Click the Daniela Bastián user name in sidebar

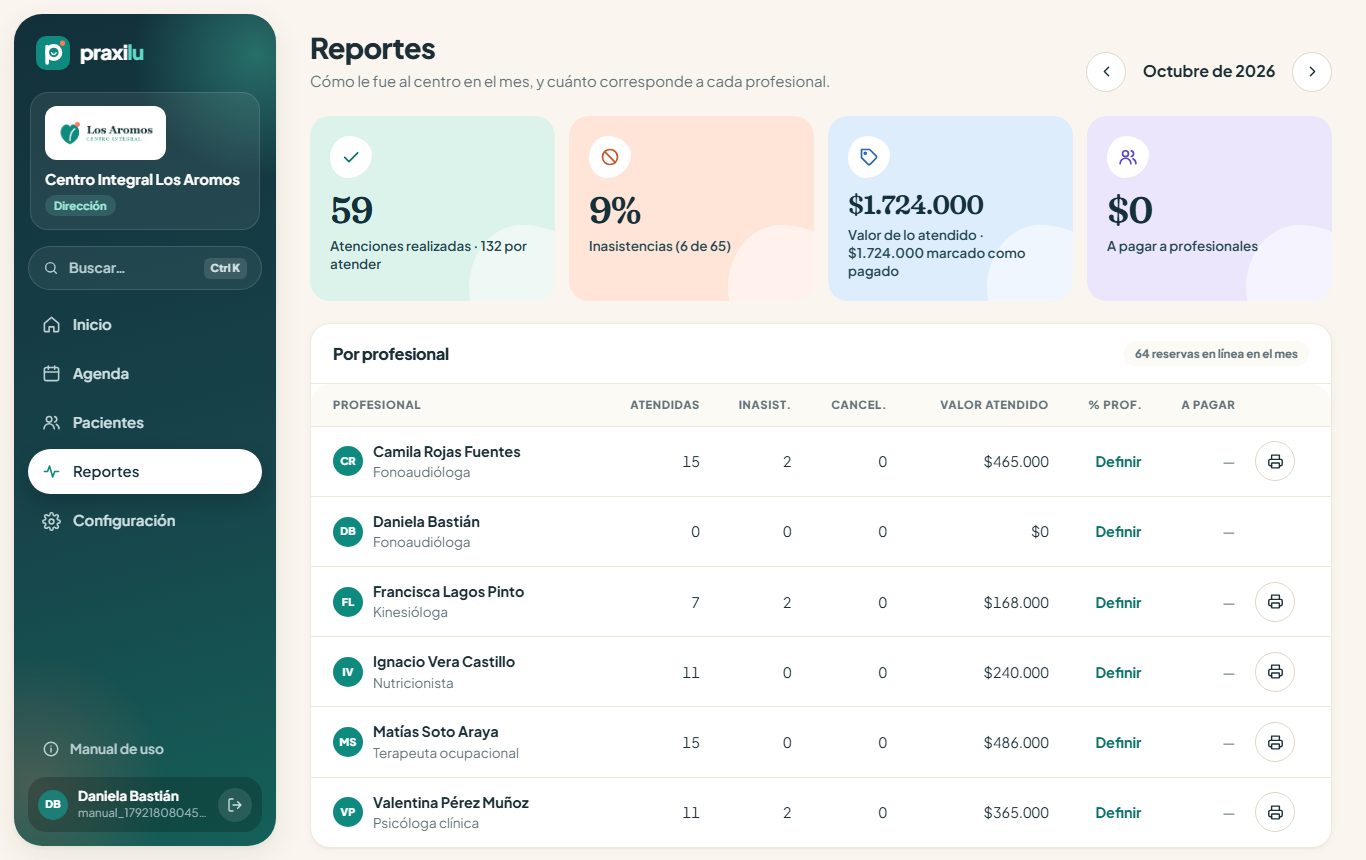click(x=128, y=796)
